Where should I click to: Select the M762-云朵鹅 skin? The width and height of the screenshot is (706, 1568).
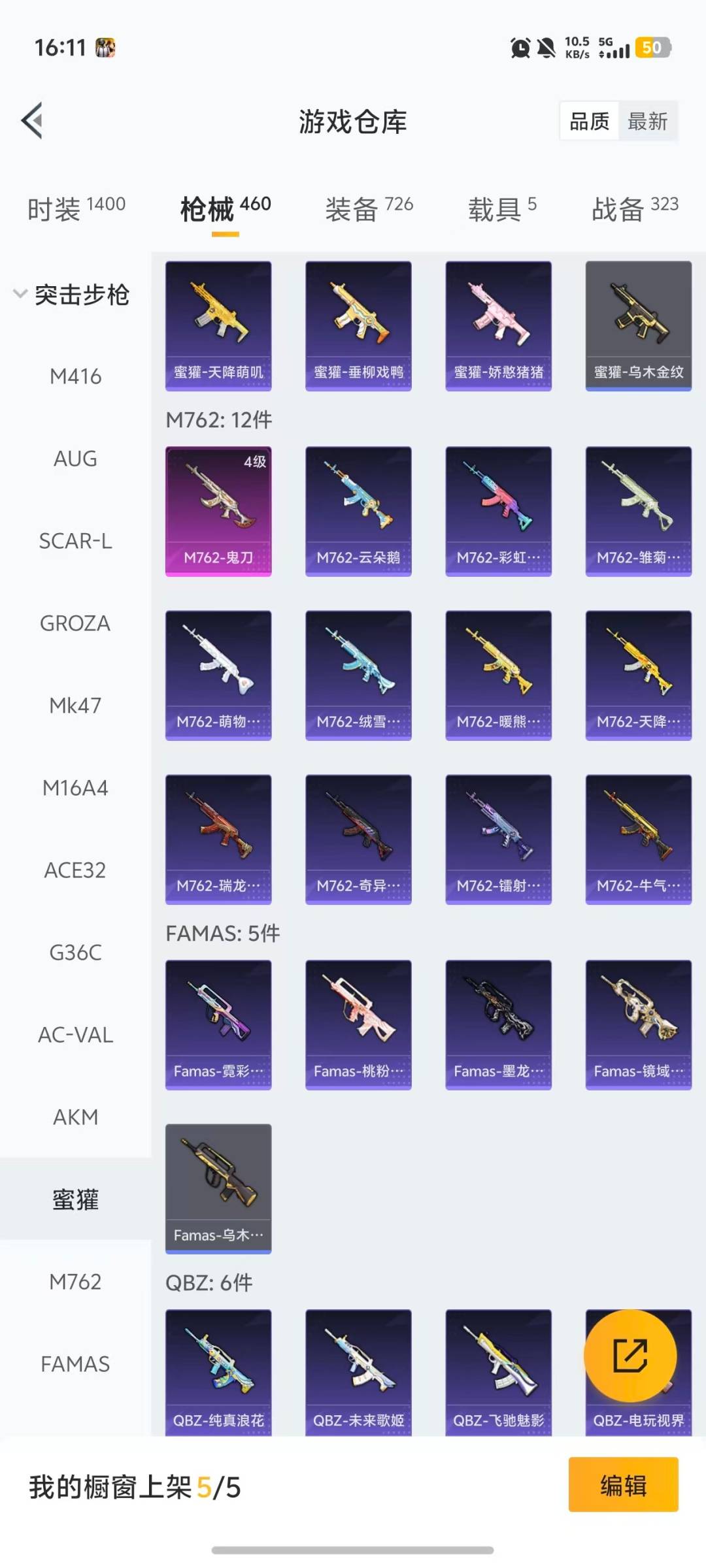(x=358, y=511)
